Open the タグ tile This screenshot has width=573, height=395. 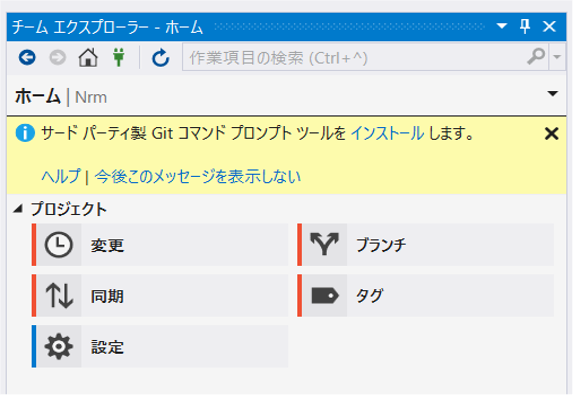[x=426, y=296]
